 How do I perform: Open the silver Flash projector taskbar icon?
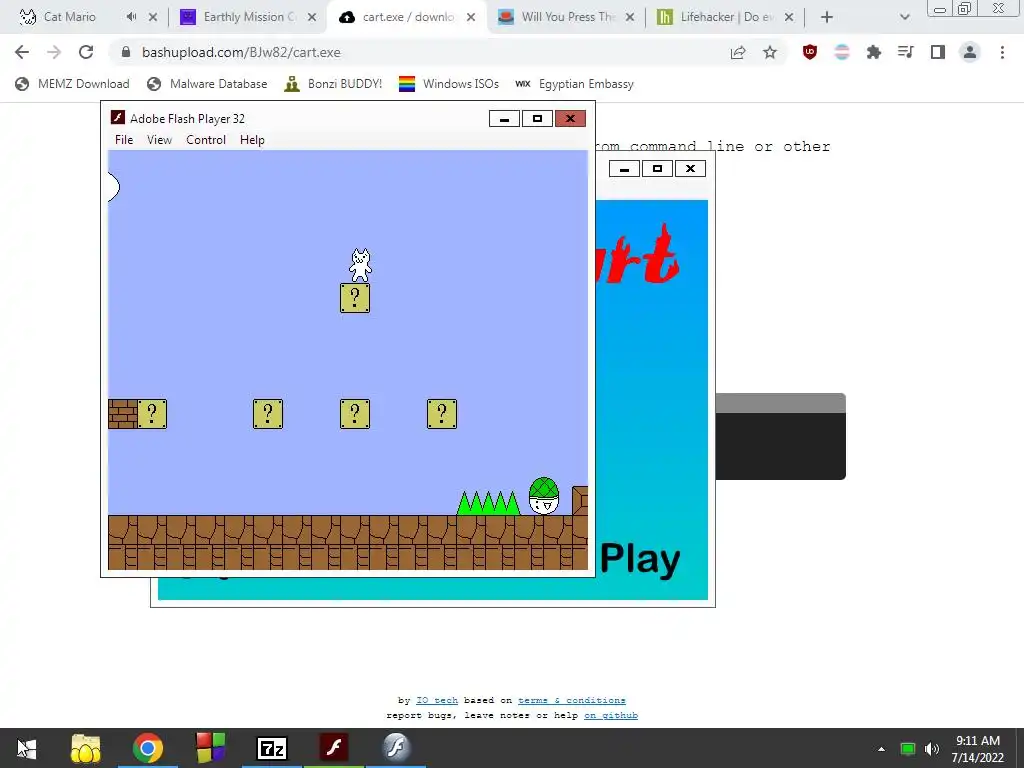pos(396,748)
